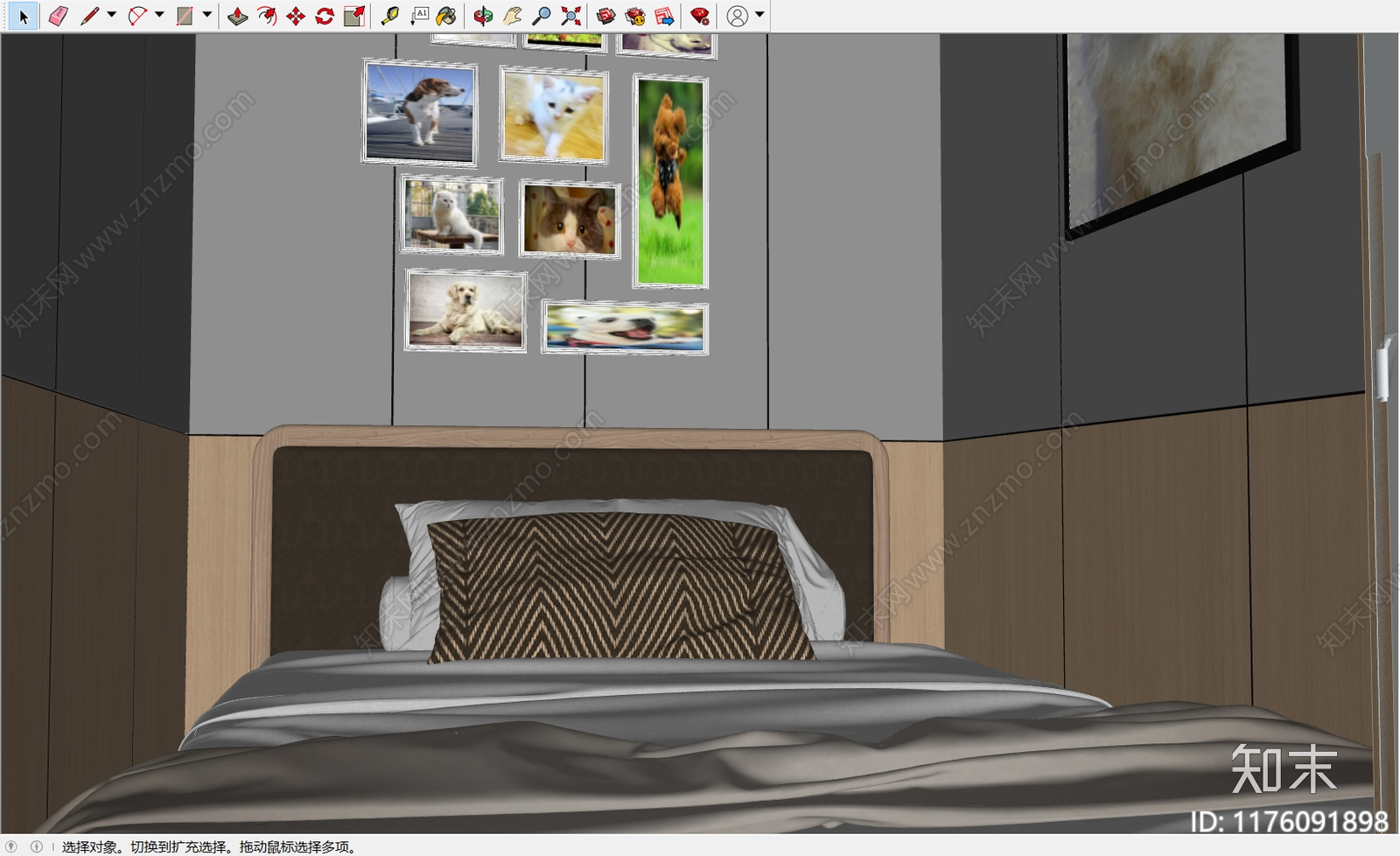Expand the account dropdown arrow

pyautogui.click(x=759, y=15)
